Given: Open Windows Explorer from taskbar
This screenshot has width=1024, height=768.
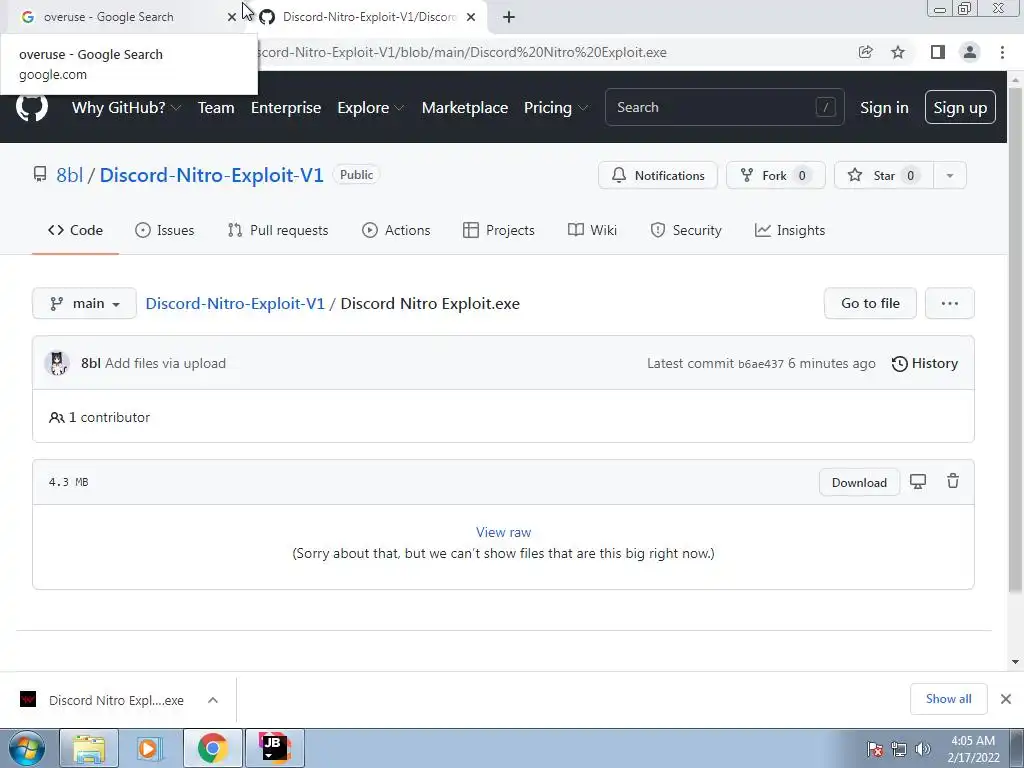Looking at the screenshot, I should tap(89, 748).
